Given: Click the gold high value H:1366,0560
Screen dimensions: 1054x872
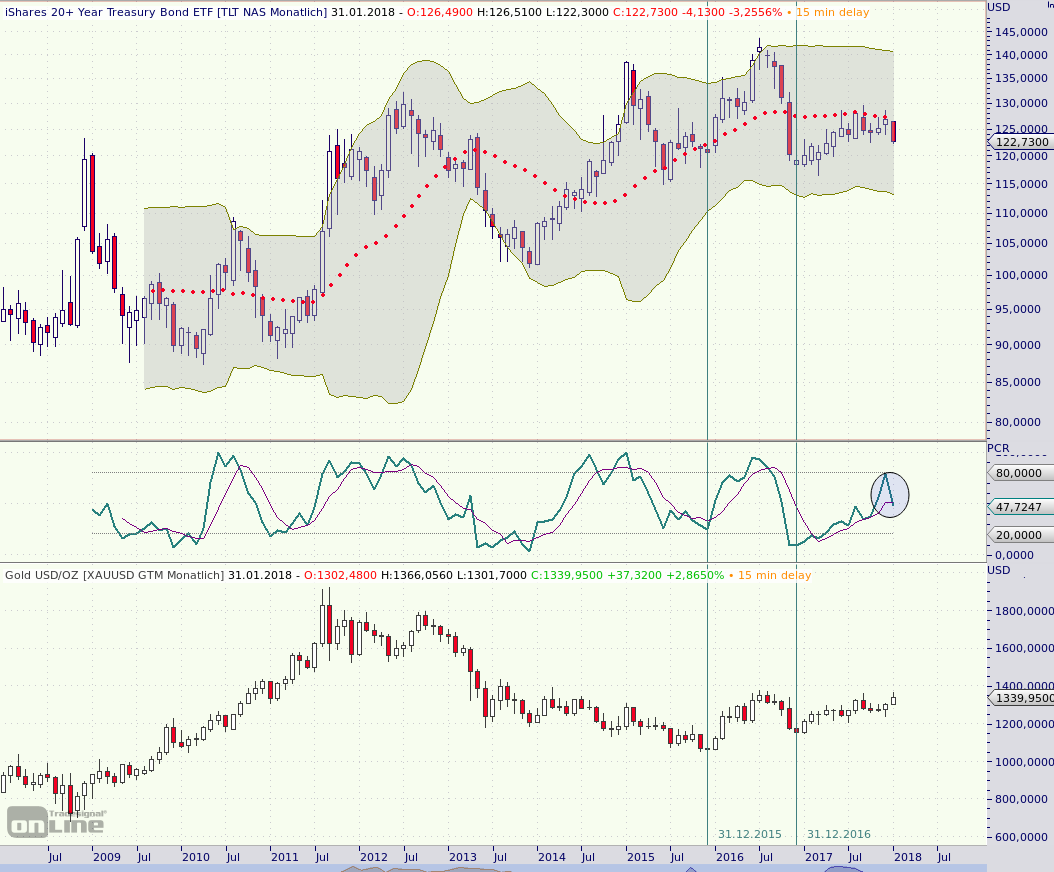Looking at the screenshot, I should 417,575.
